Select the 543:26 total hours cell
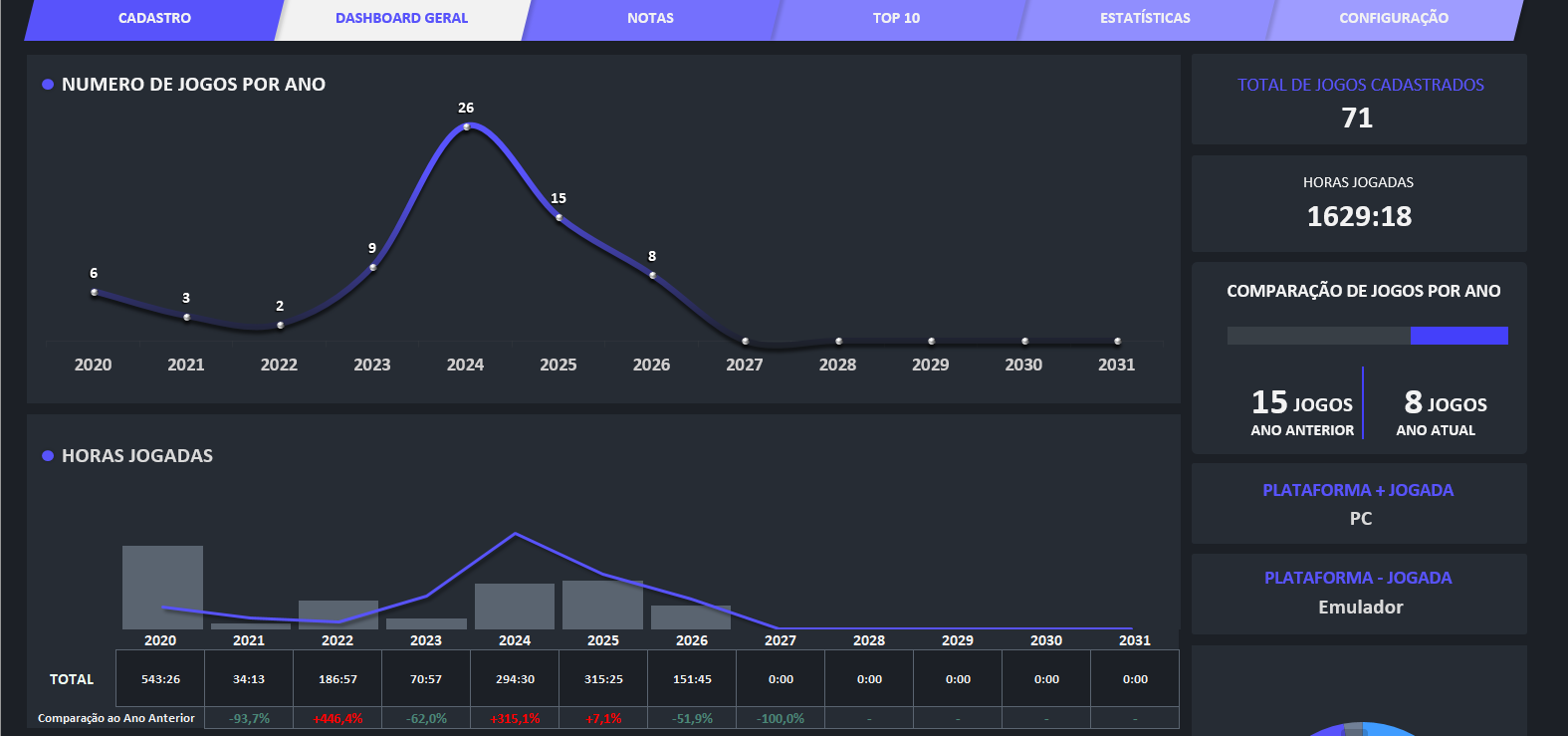Screen dimensions: 1568x736 coord(160,679)
